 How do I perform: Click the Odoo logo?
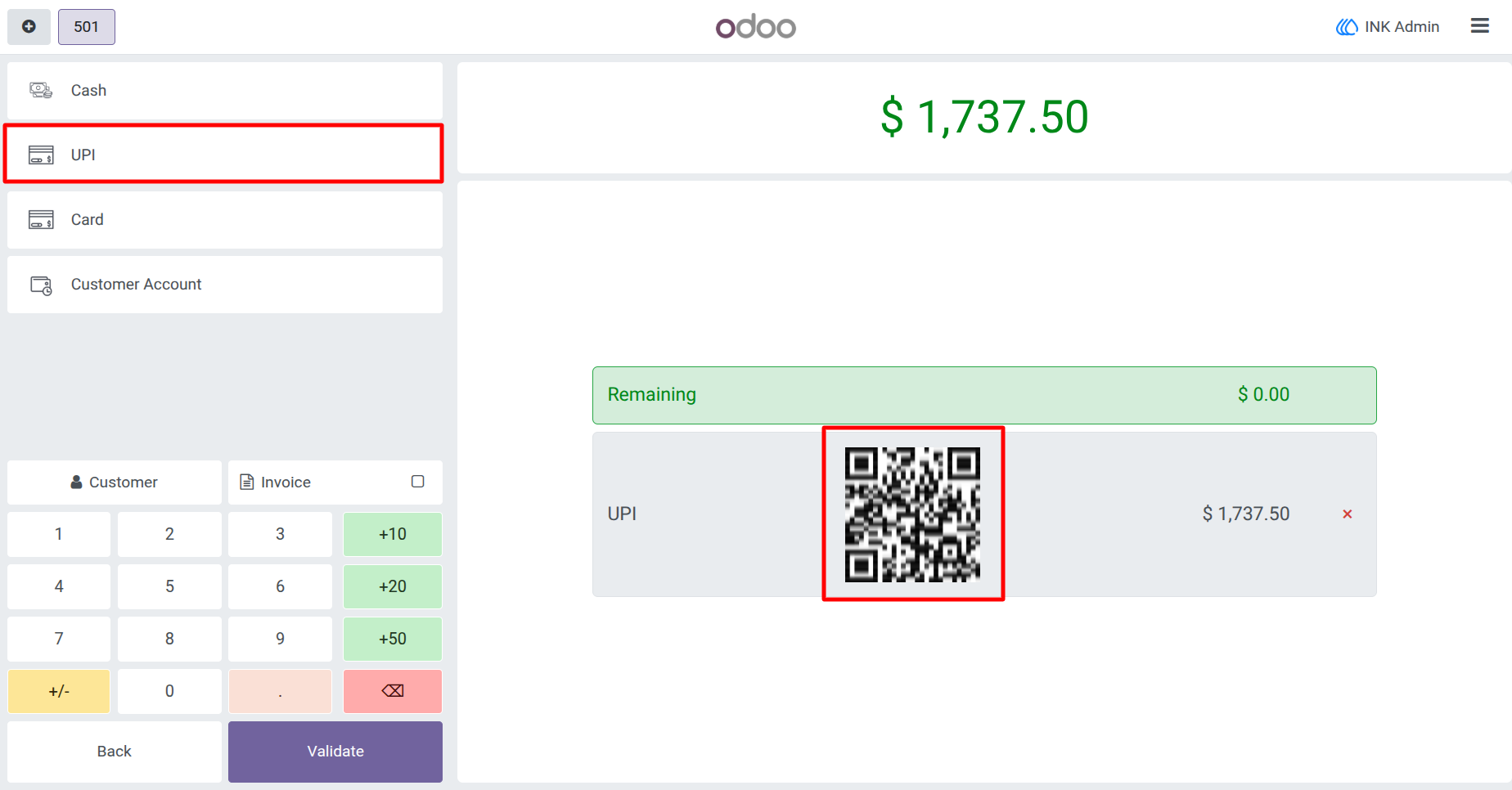click(756, 27)
